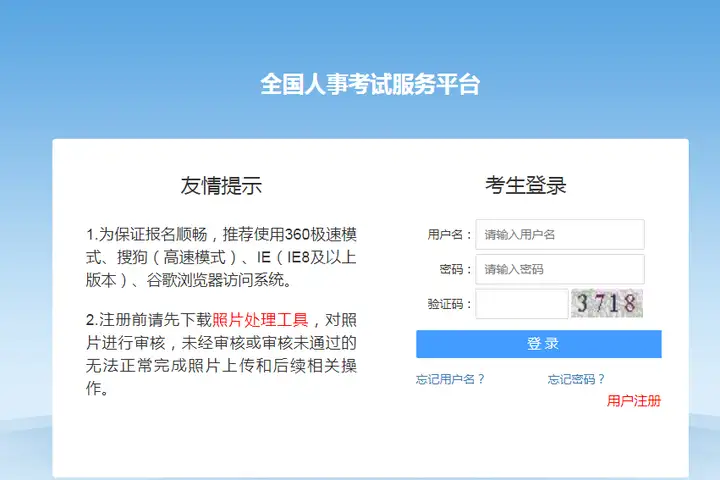Click the tip text starting 2.注册前请先下载

(221, 354)
